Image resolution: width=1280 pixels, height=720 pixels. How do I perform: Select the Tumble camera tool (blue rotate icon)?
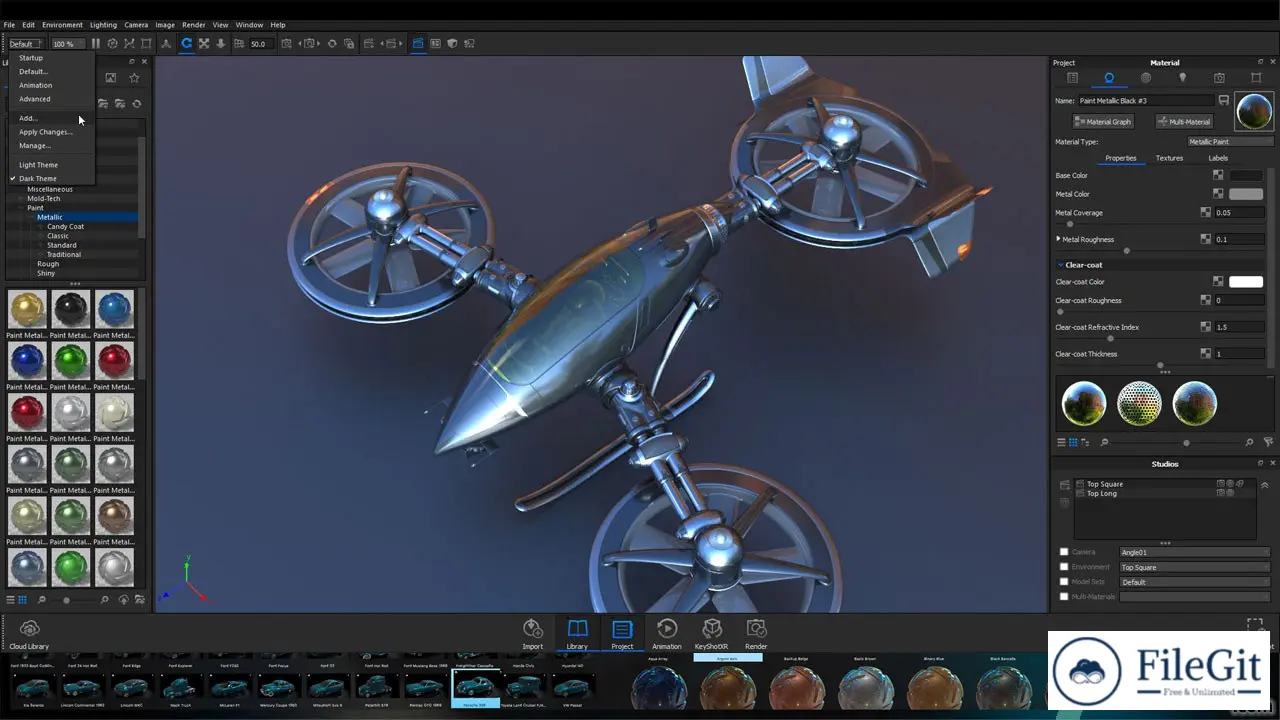pos(186,44)
